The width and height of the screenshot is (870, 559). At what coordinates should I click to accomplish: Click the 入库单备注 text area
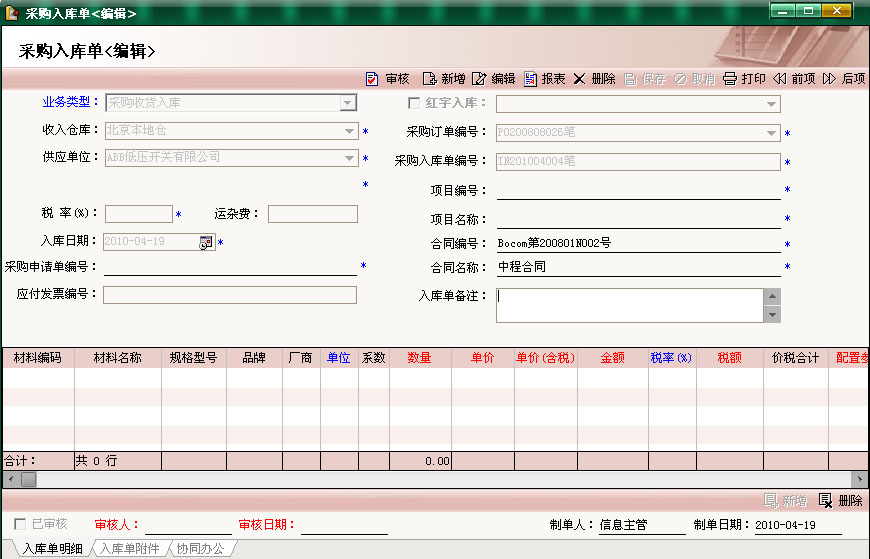click(628, 306)
